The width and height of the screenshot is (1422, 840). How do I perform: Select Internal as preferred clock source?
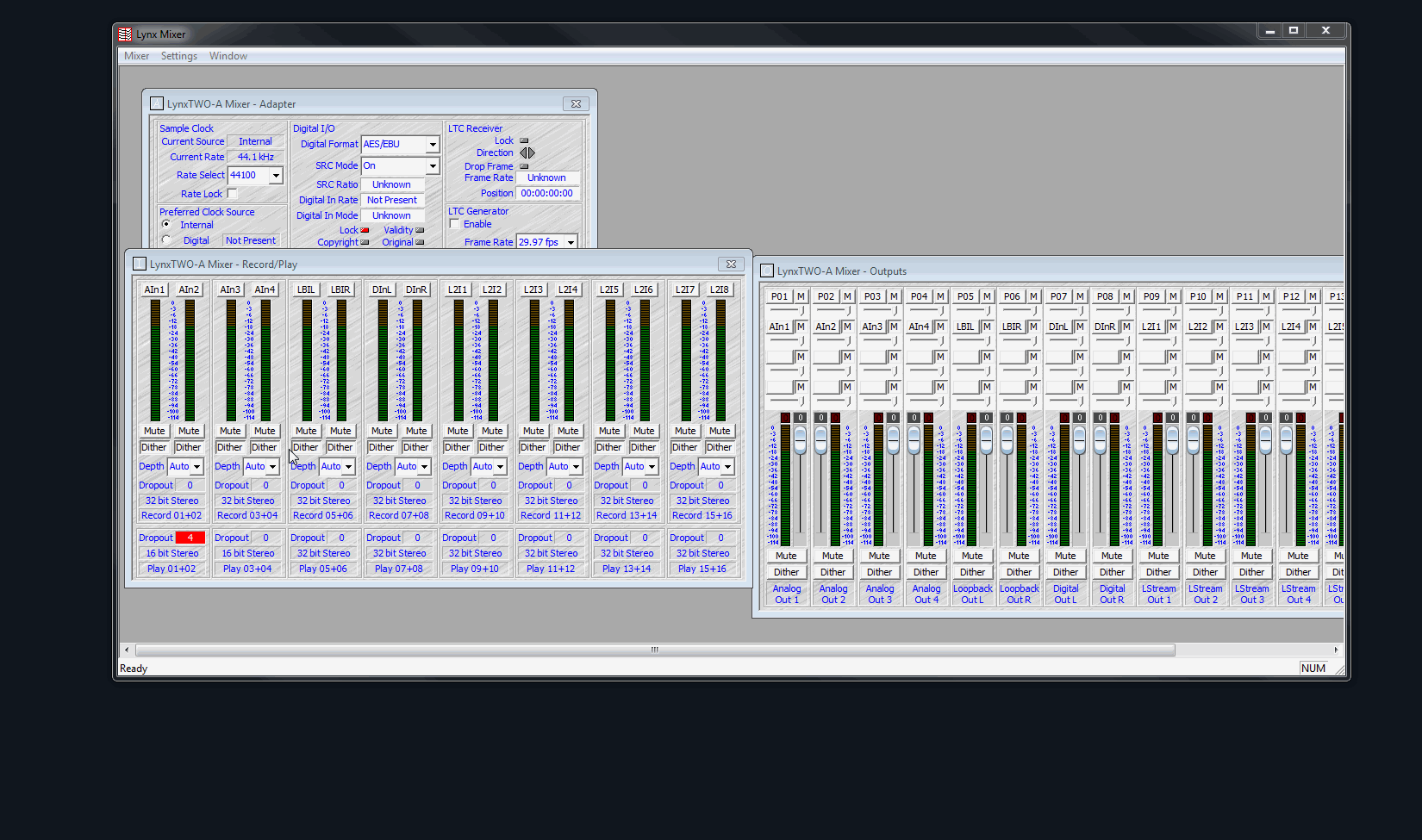coord(166,225)
